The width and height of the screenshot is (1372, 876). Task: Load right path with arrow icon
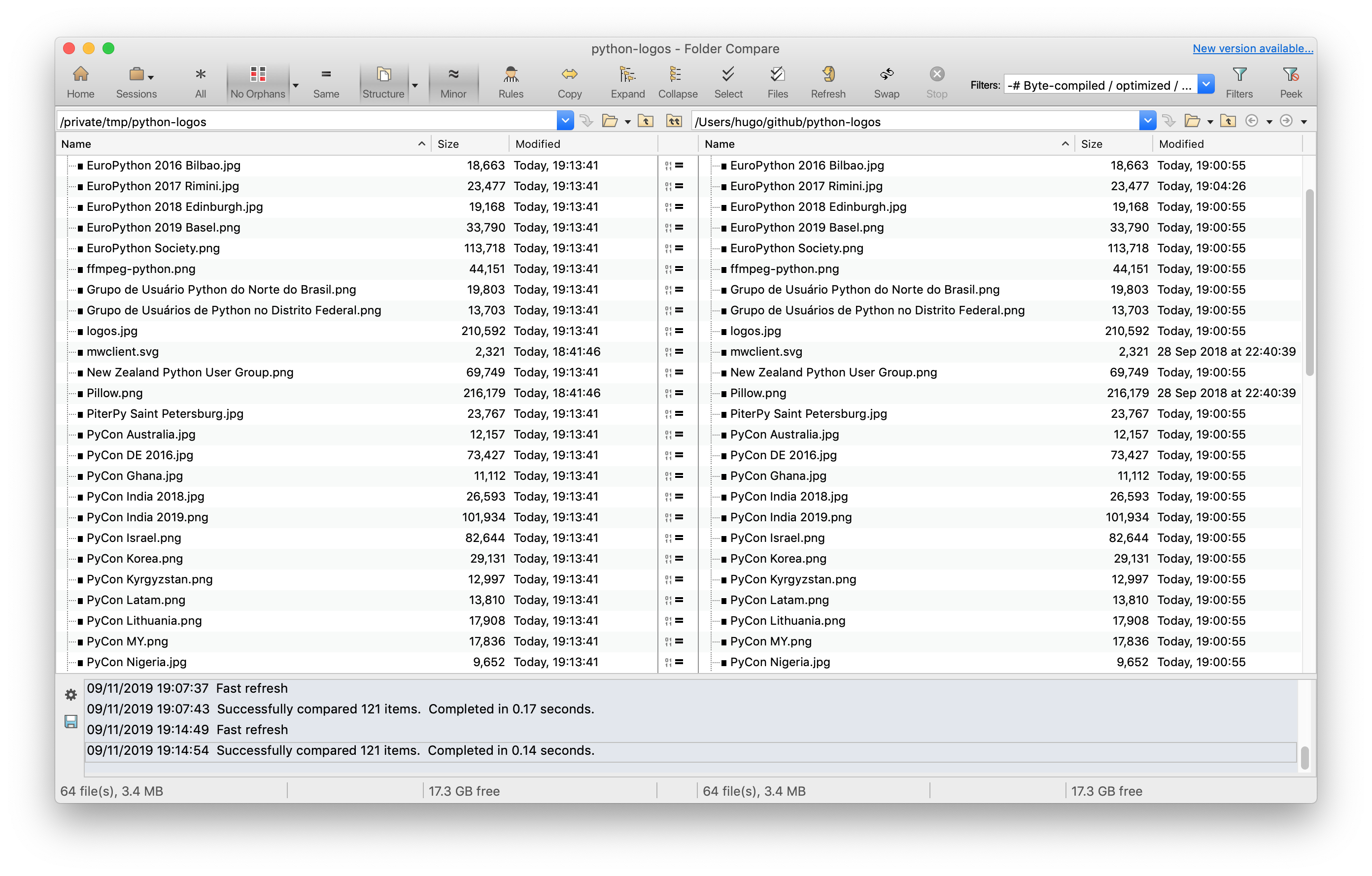(x=1168, y=121)
